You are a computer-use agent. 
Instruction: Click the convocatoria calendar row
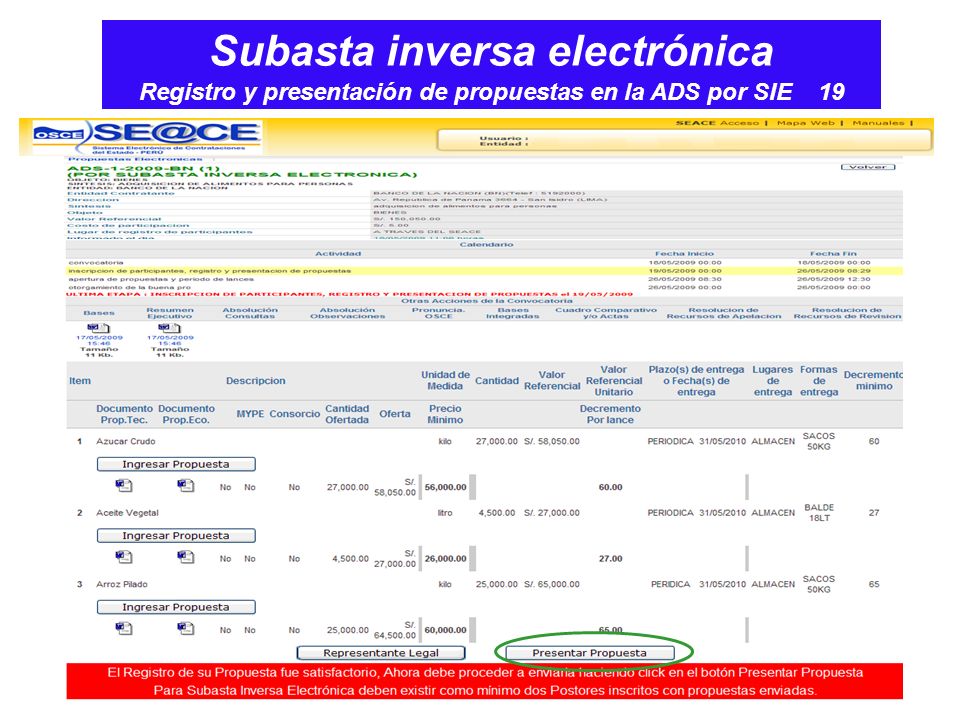click(x=484, y=263)
